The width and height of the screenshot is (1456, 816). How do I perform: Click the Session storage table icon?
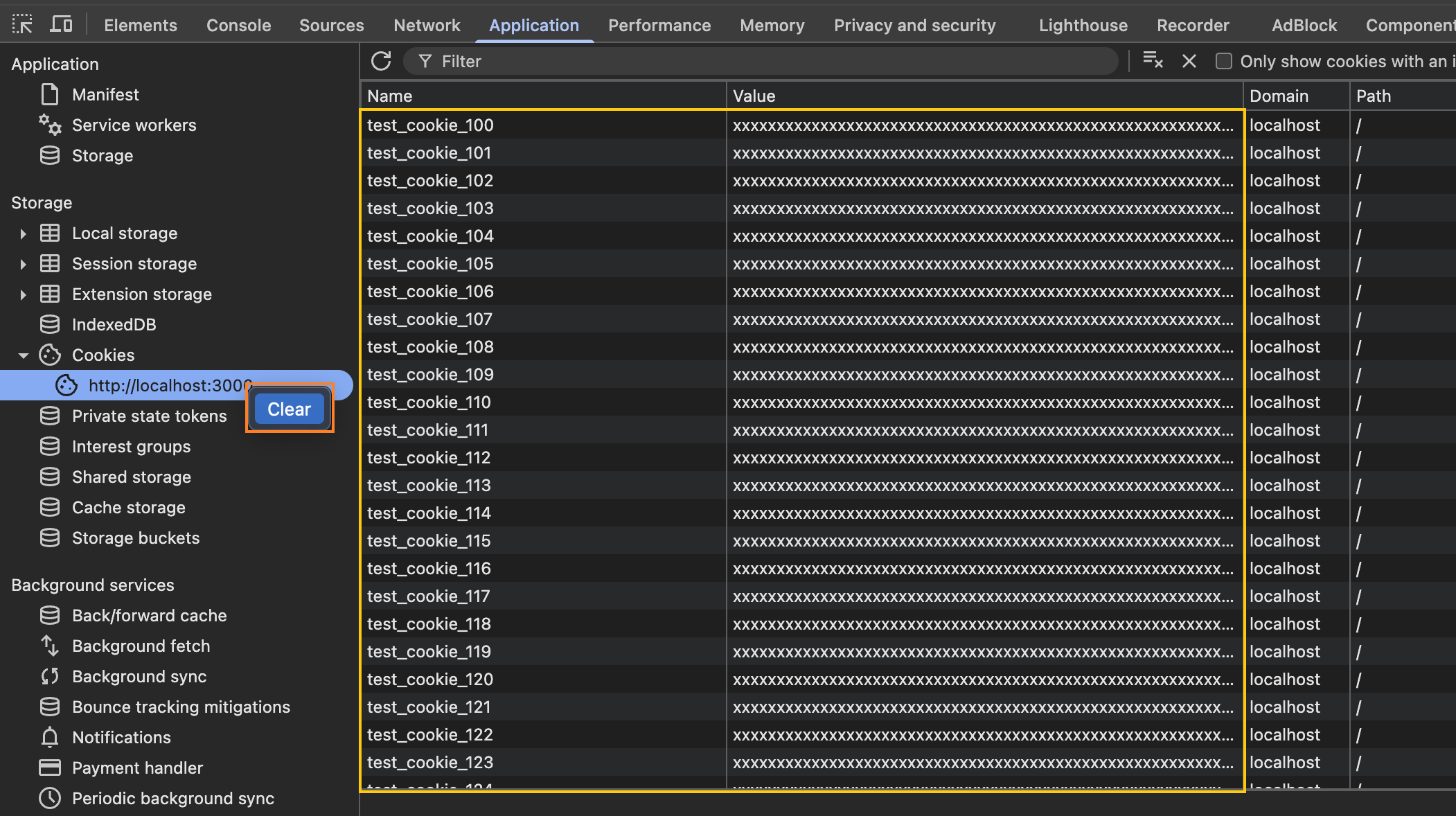pyautogui.click(x=50, y=263)
